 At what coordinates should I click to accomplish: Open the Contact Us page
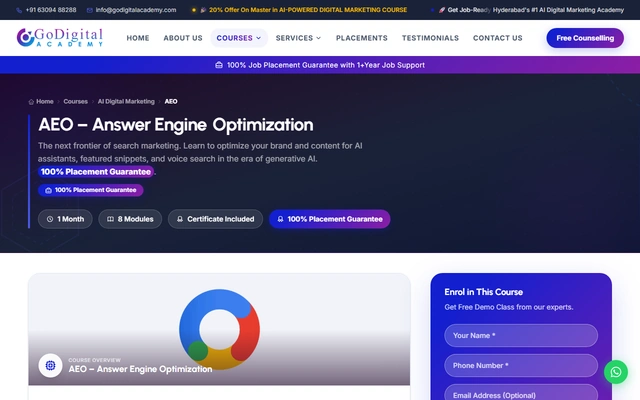(x=498, y=38)
